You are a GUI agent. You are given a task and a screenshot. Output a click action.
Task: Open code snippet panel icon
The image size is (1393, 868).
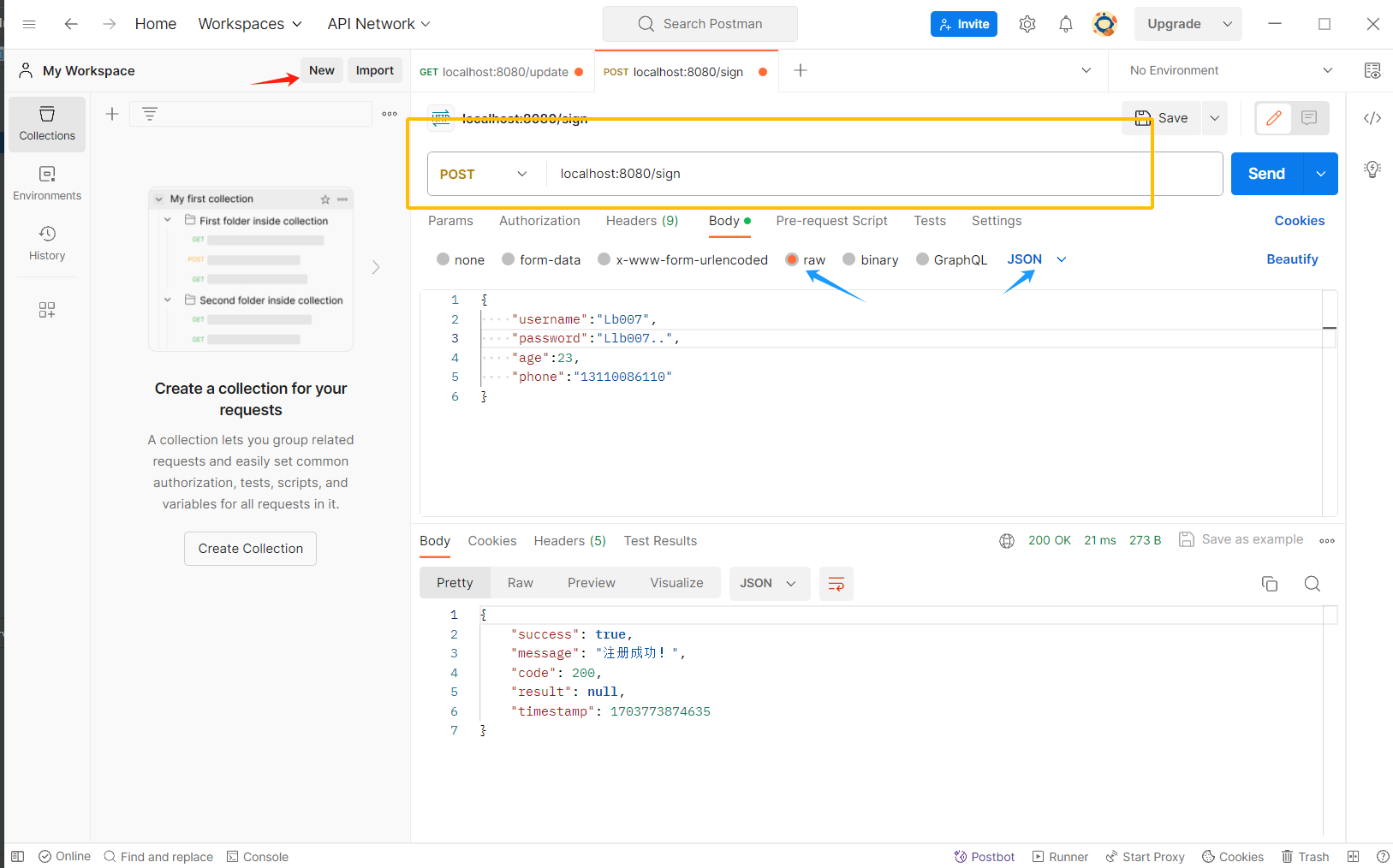pos(1372,118)
